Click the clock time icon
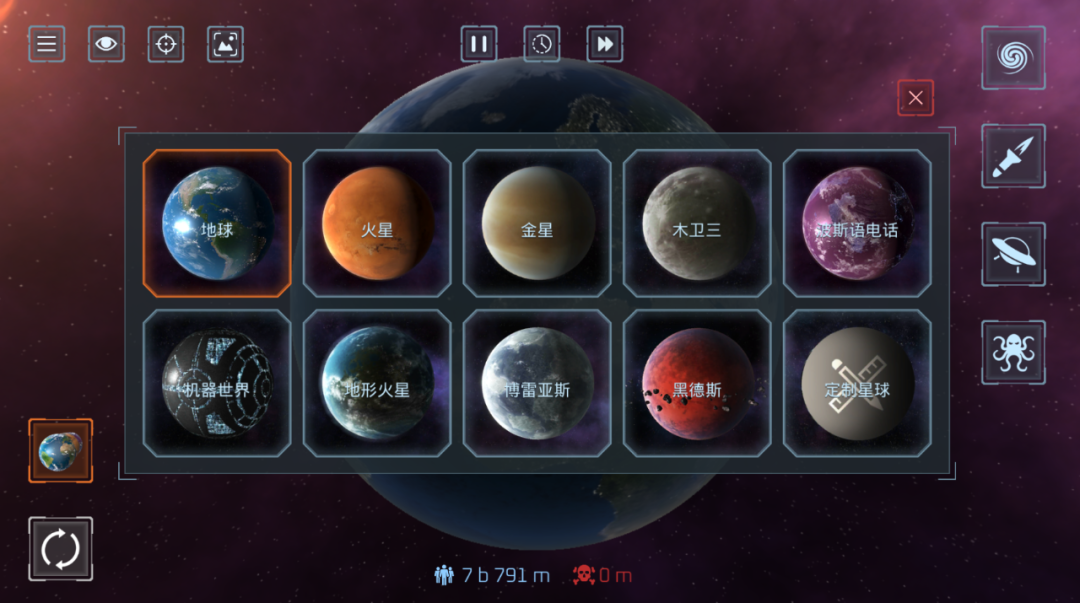The image size is (1080, 603). click(541, 44)
